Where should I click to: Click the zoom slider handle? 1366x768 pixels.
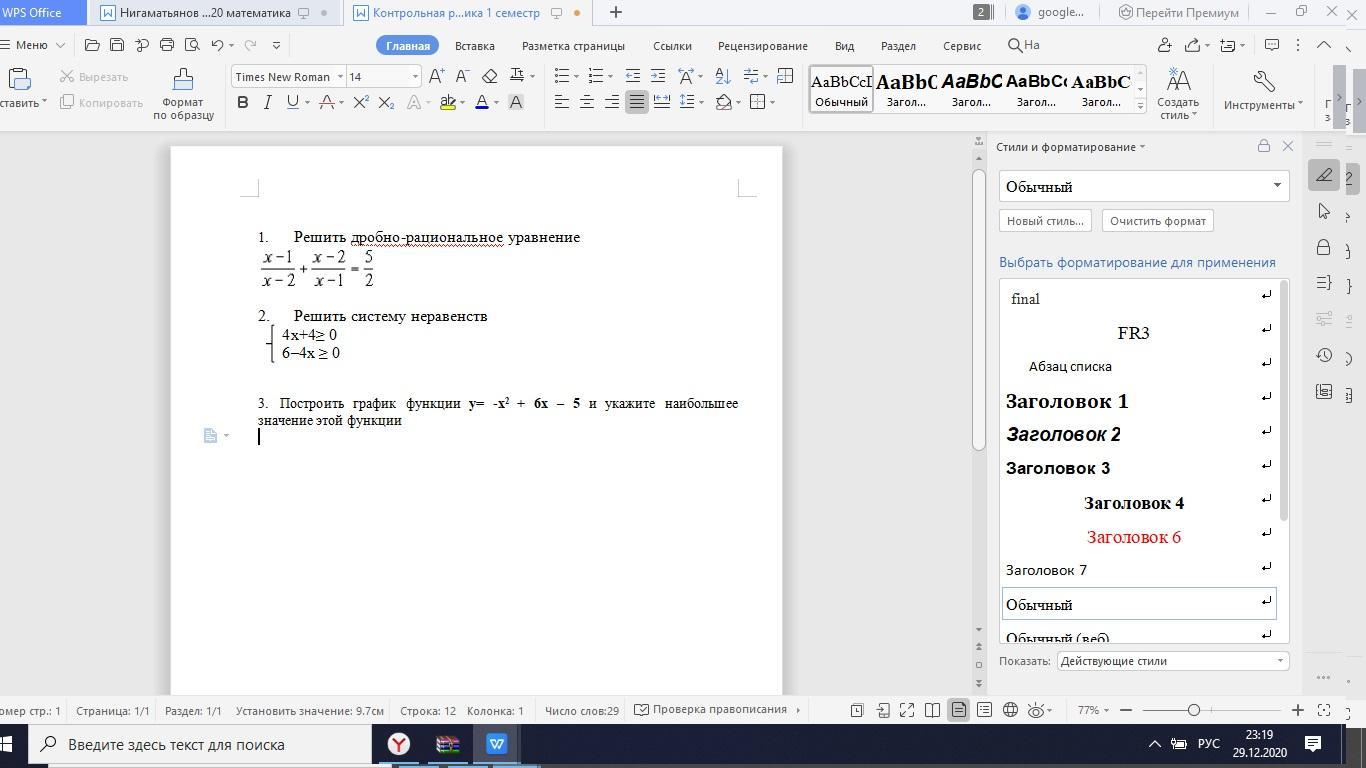point(1193,710)
